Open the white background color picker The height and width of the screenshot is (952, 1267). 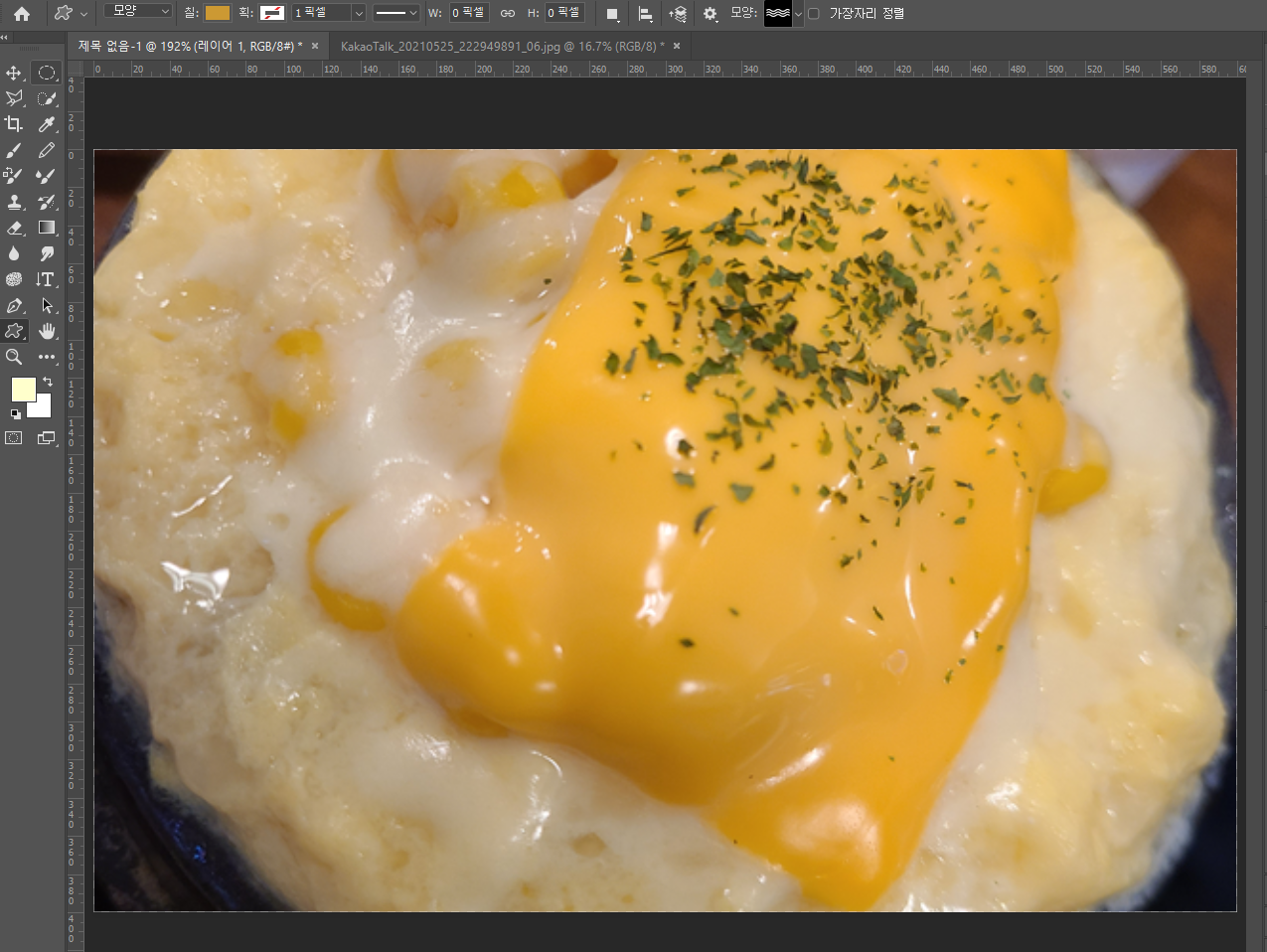pyautogui.click(x=42, y=407)
